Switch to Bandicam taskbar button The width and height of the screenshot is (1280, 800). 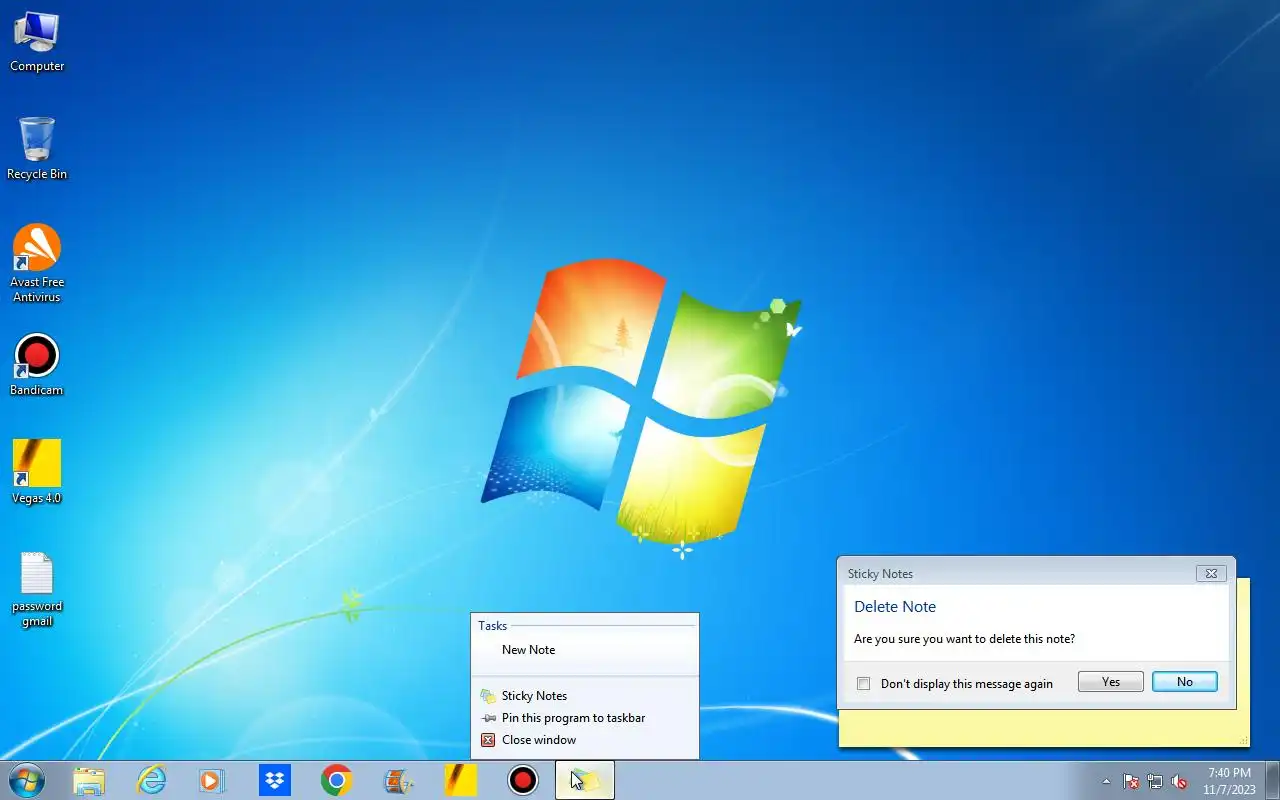point(523,780)
